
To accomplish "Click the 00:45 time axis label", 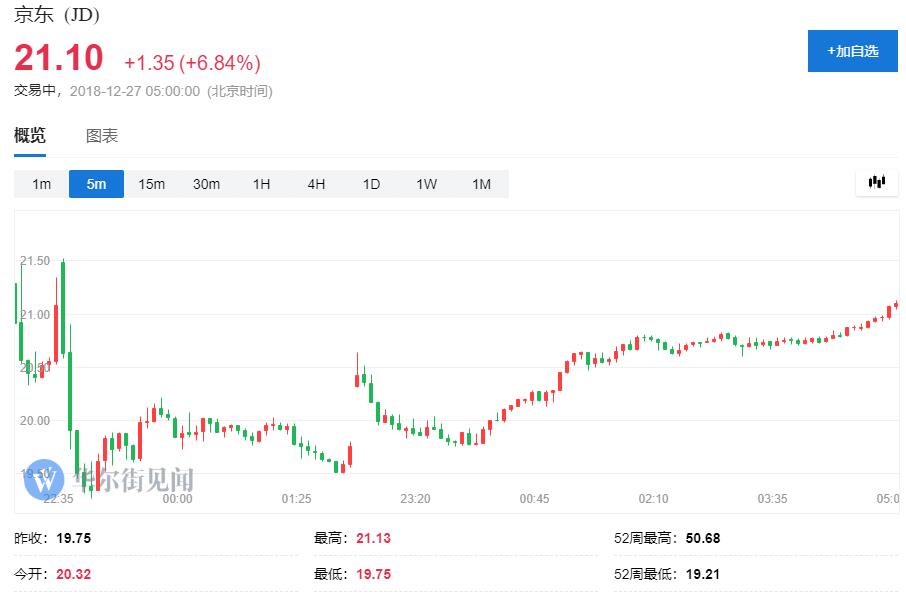I will [x=534, y=499].
